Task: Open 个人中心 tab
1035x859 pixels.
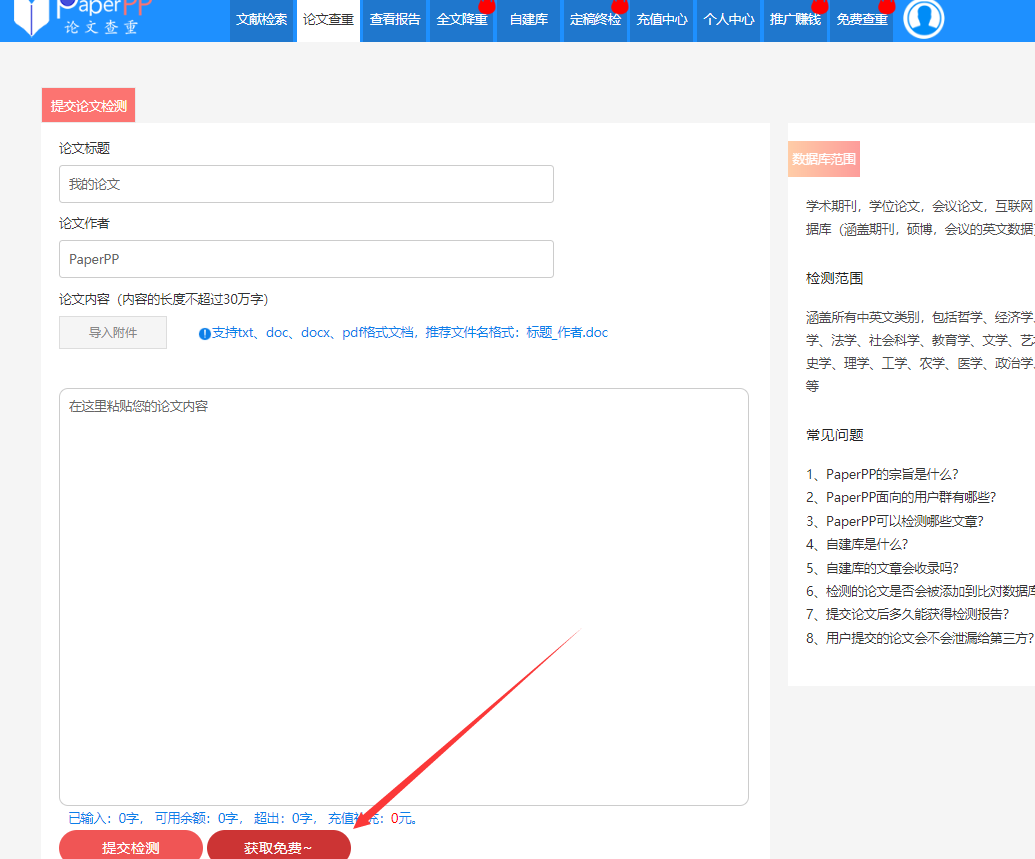Action: click(728, 20)
